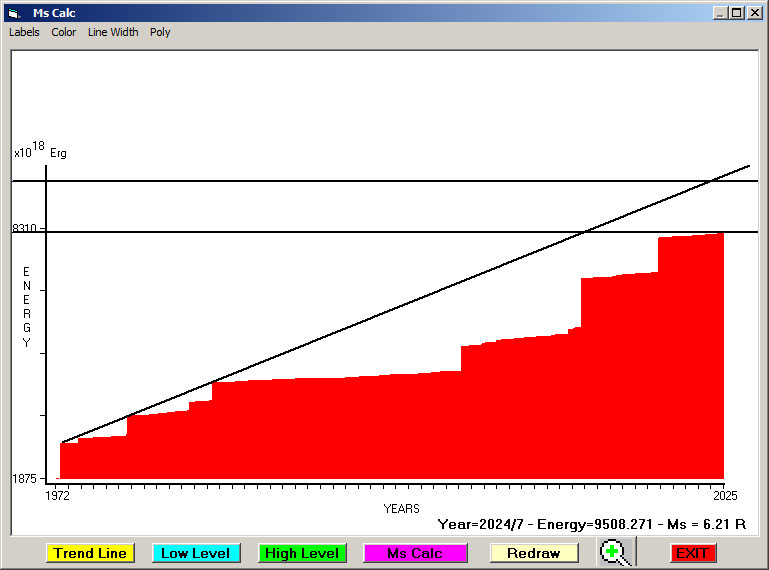Maximize the Ms Calc window

pyautogui.click(x=736, y=13)
